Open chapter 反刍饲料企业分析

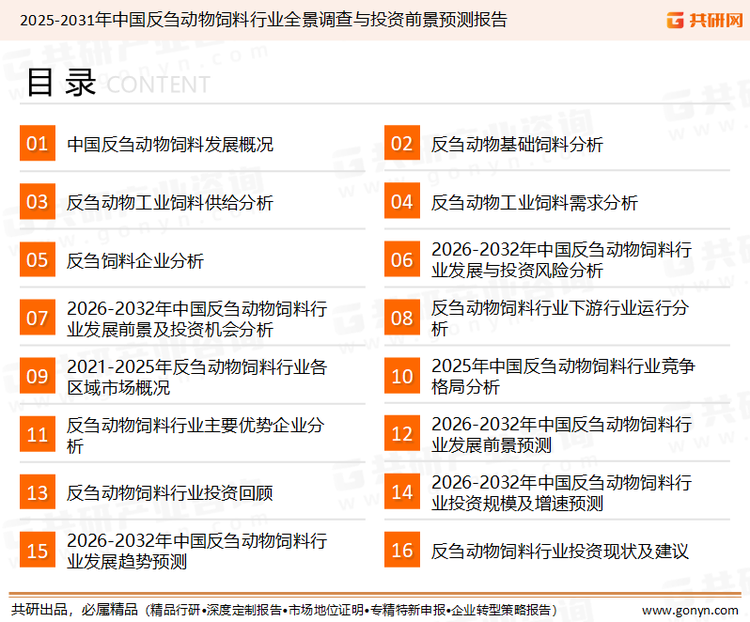tap(135, 261)
